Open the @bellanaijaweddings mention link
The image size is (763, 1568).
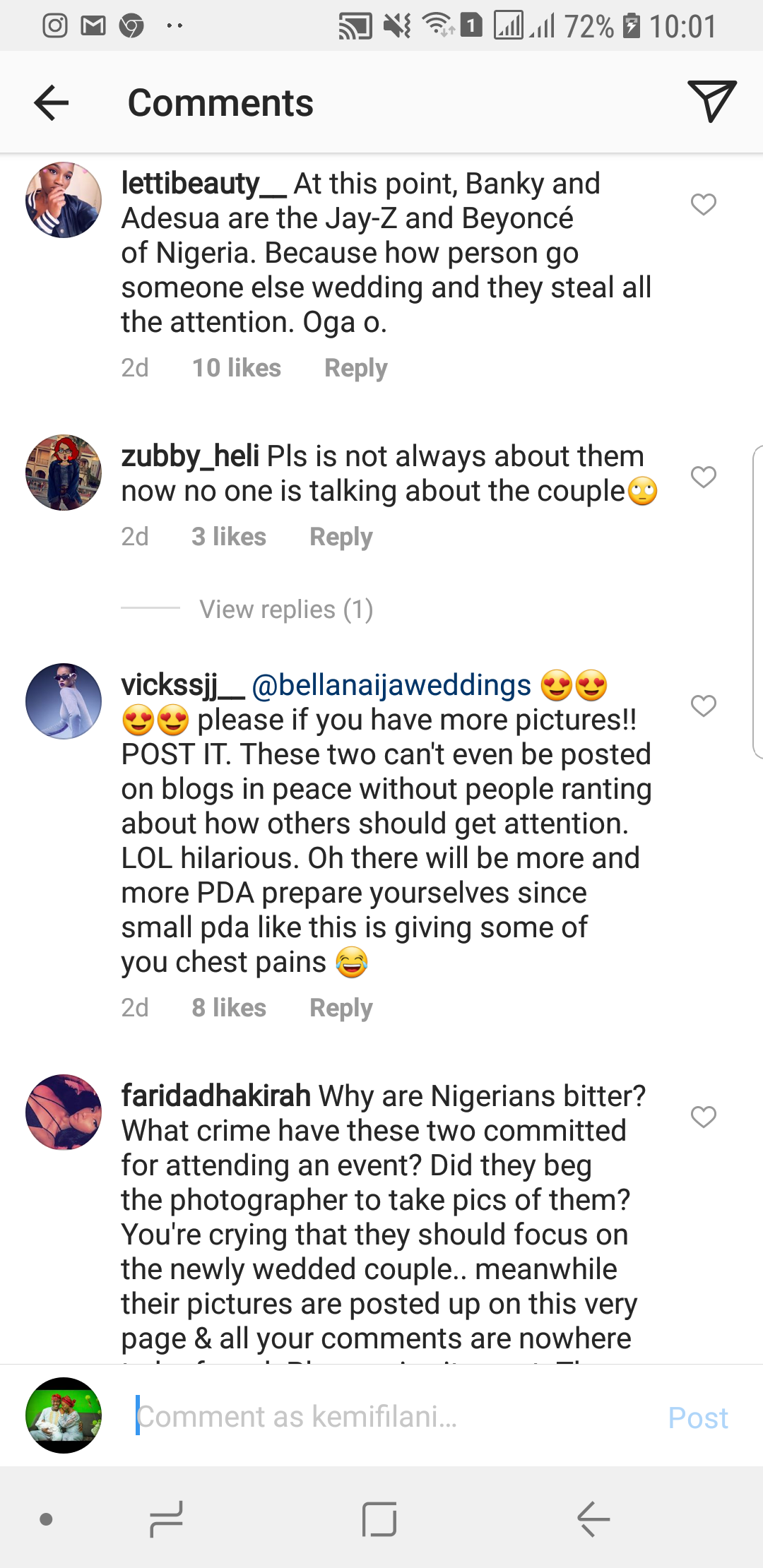pyautogui.click(x=391, y=685)
